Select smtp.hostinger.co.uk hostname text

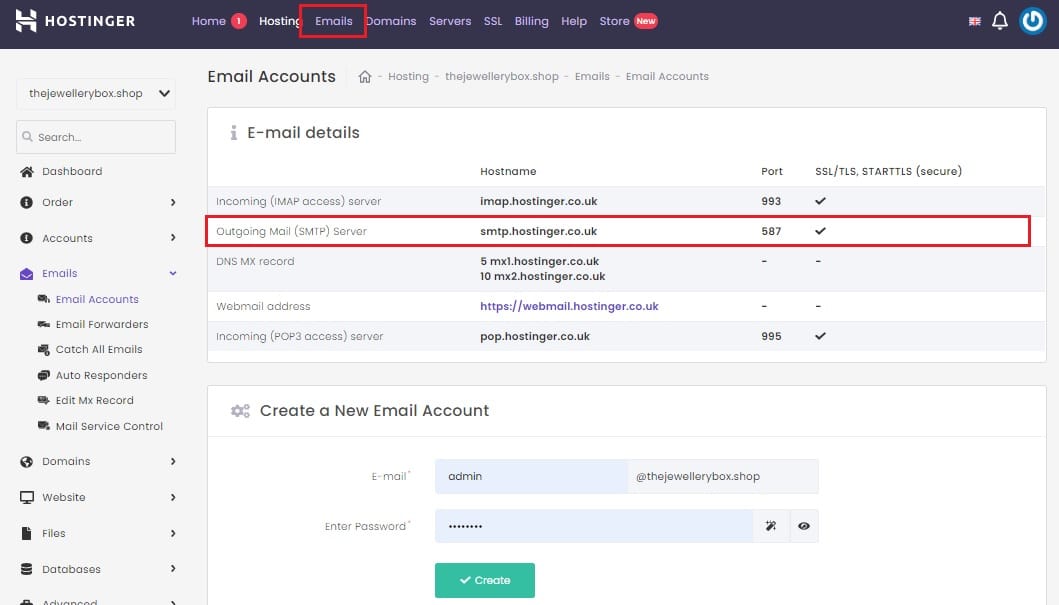[538, 231]
